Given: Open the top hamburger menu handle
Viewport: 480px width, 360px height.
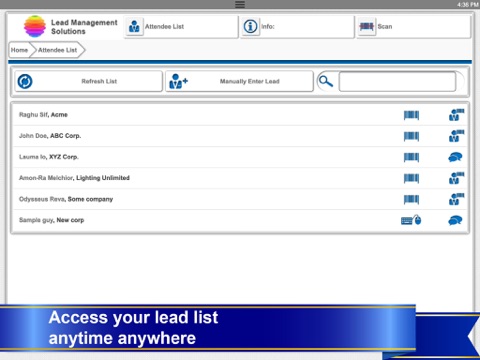Looking at the screenshot, I should click(x=240, y=4).
